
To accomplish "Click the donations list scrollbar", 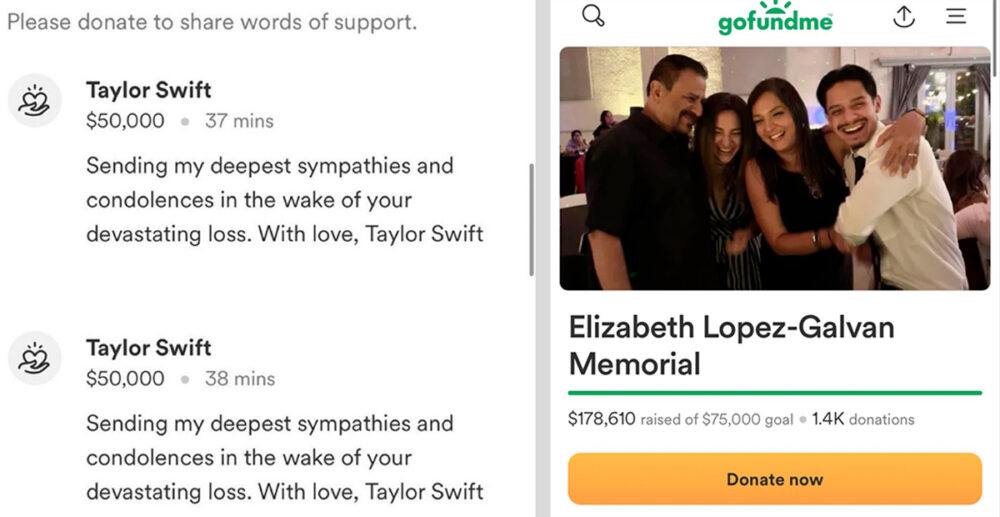I will [x=531, y=220].
